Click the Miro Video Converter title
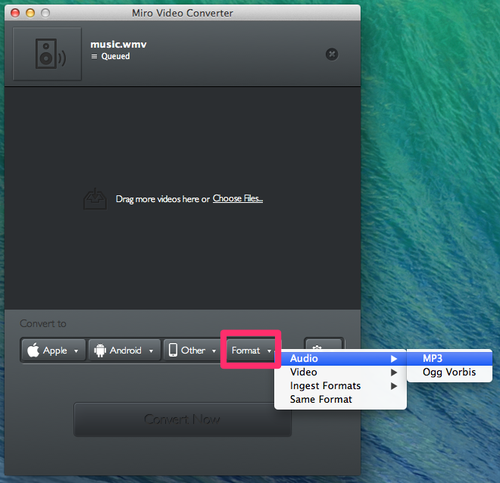 point(182,13)
